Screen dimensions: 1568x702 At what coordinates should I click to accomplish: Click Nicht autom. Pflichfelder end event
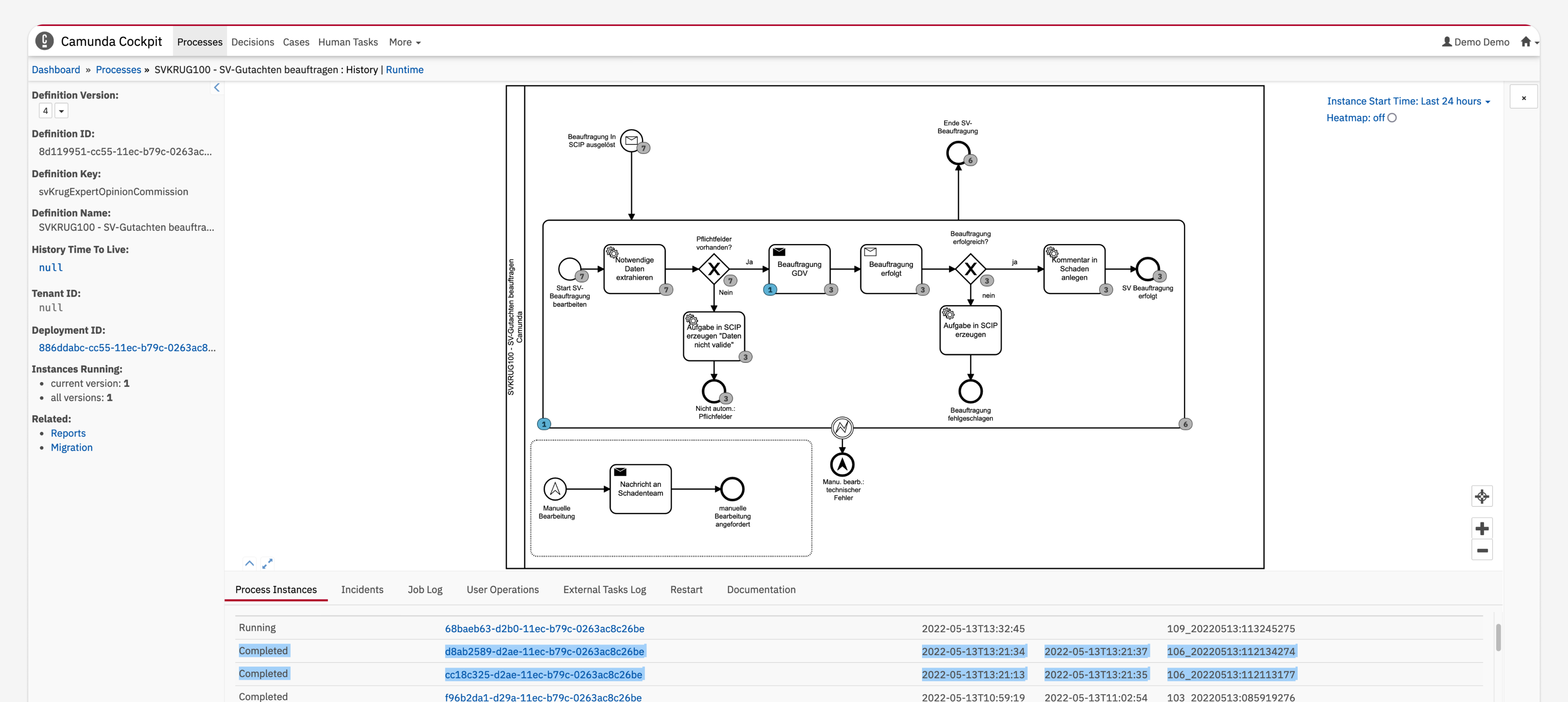[x=714, y=391]
